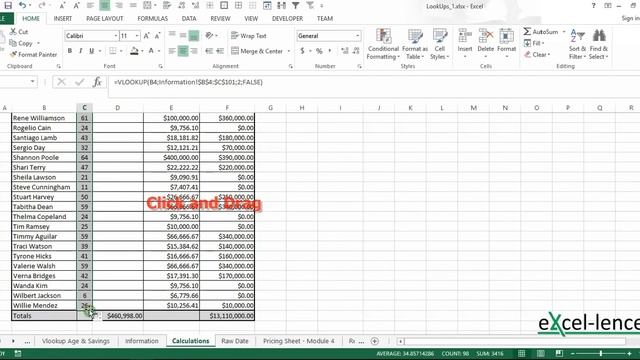
Task: Click the Borders icon
Action: coord(113,51)
